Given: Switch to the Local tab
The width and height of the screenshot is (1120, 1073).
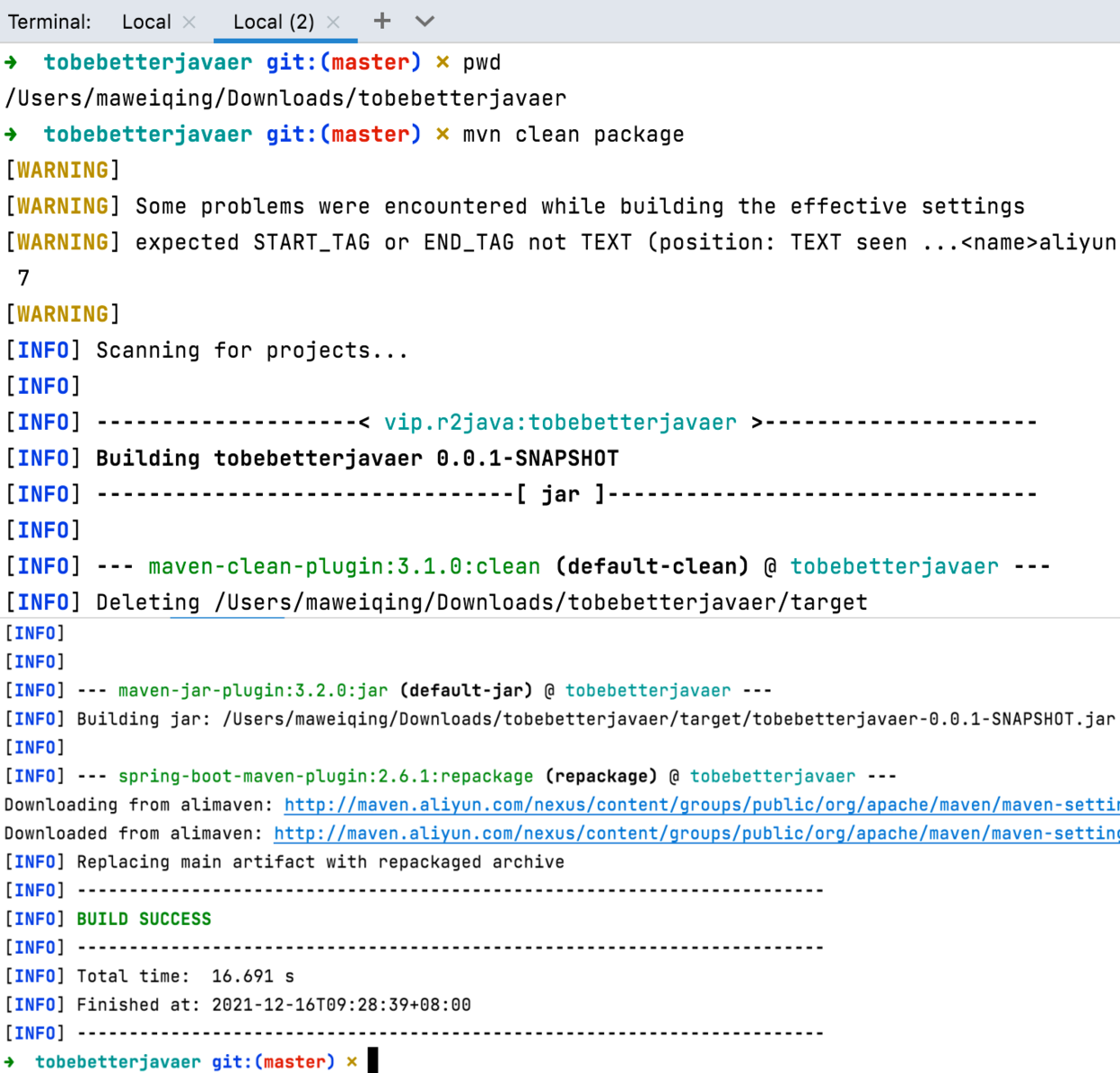Looking at the screenshot, I should click(146, 21).
